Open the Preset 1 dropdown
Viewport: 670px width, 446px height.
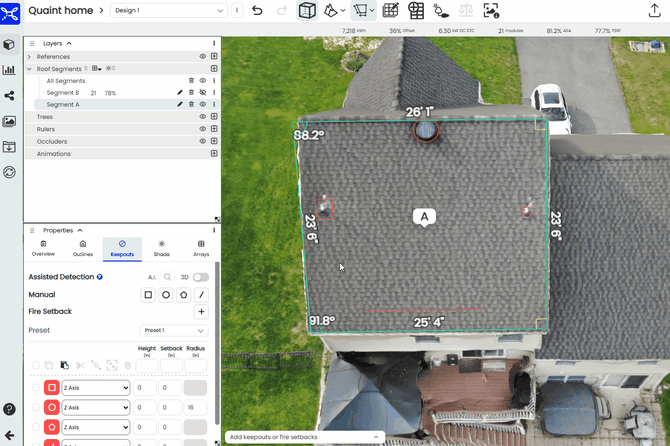174,330
